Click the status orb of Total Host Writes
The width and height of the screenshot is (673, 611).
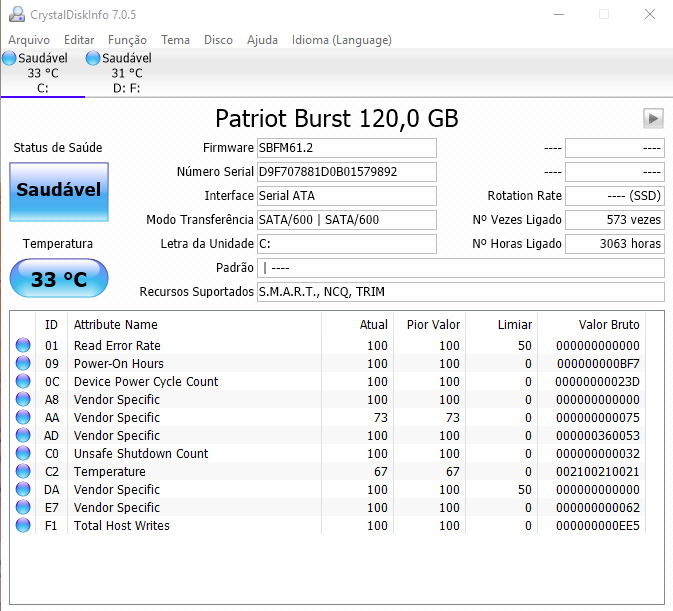(23, 526)
